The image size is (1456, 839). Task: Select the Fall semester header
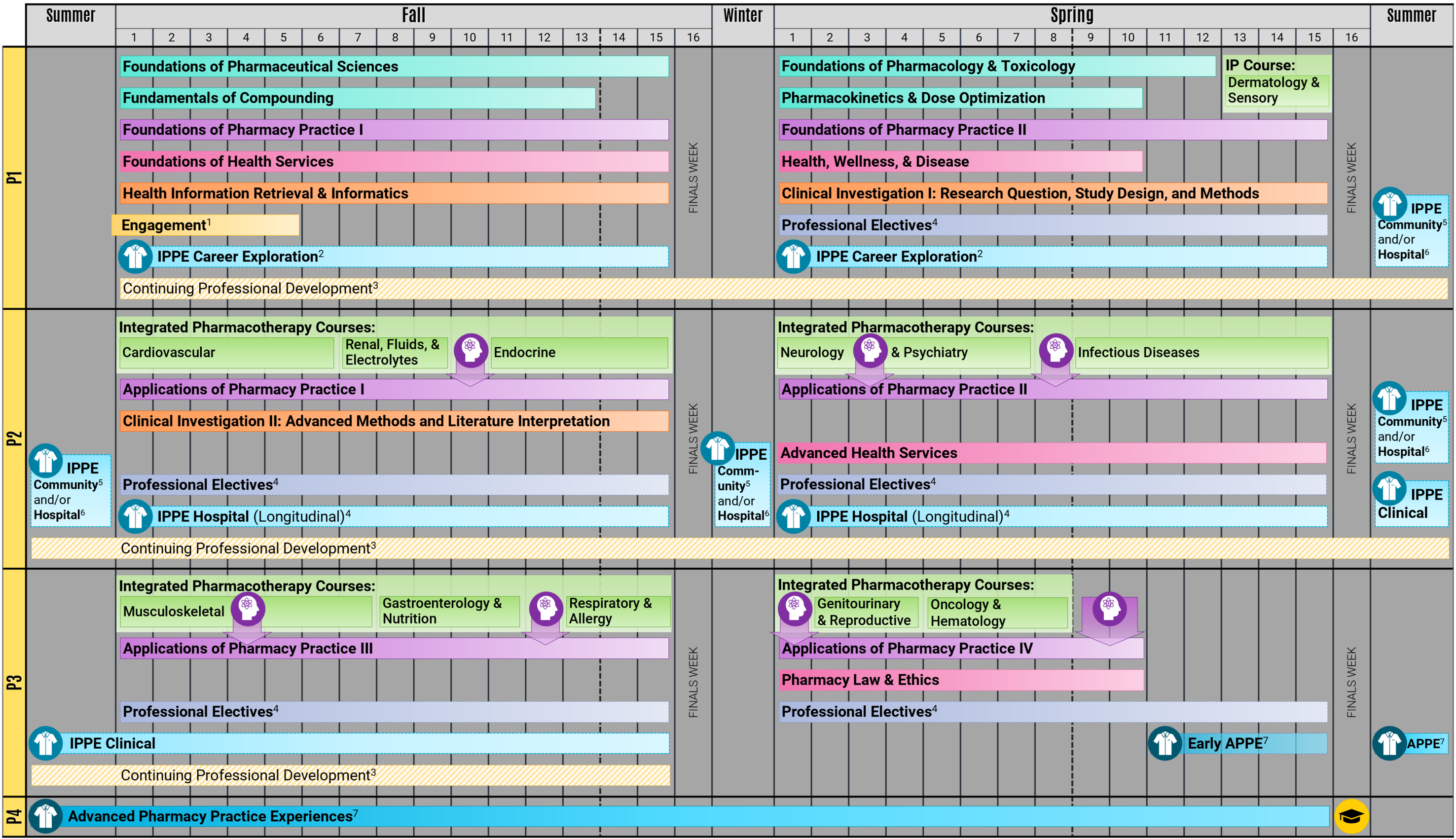click(413, 16)
